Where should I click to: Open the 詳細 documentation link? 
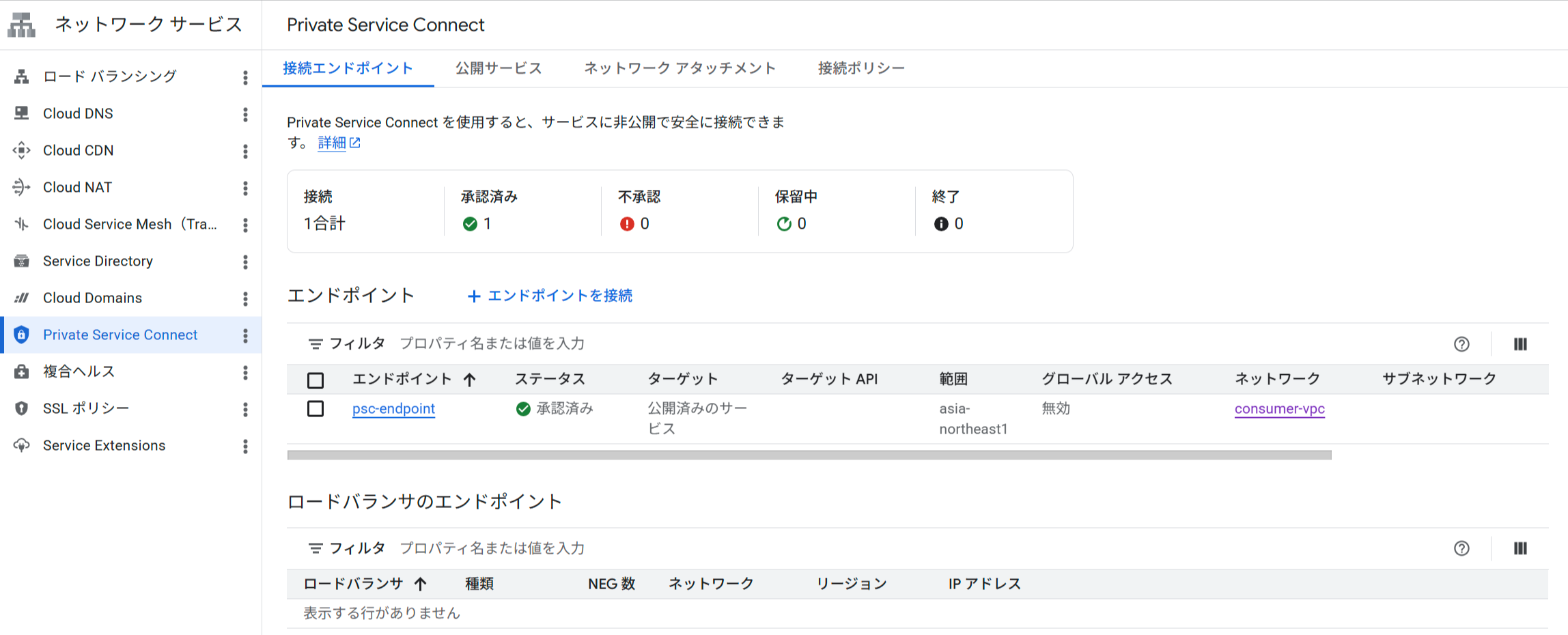coord(333,143)
